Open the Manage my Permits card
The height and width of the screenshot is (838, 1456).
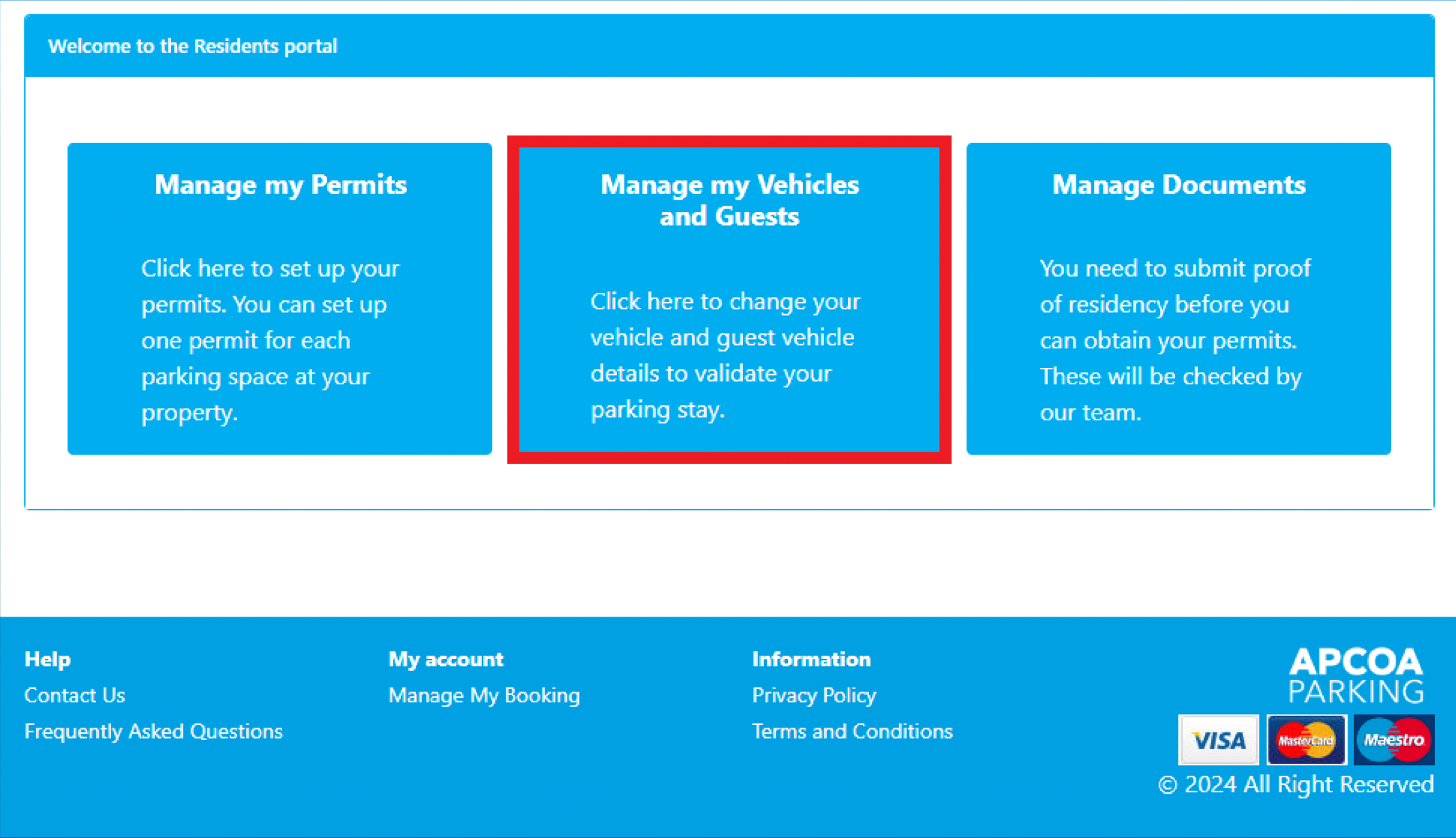(x=279, y=298)
